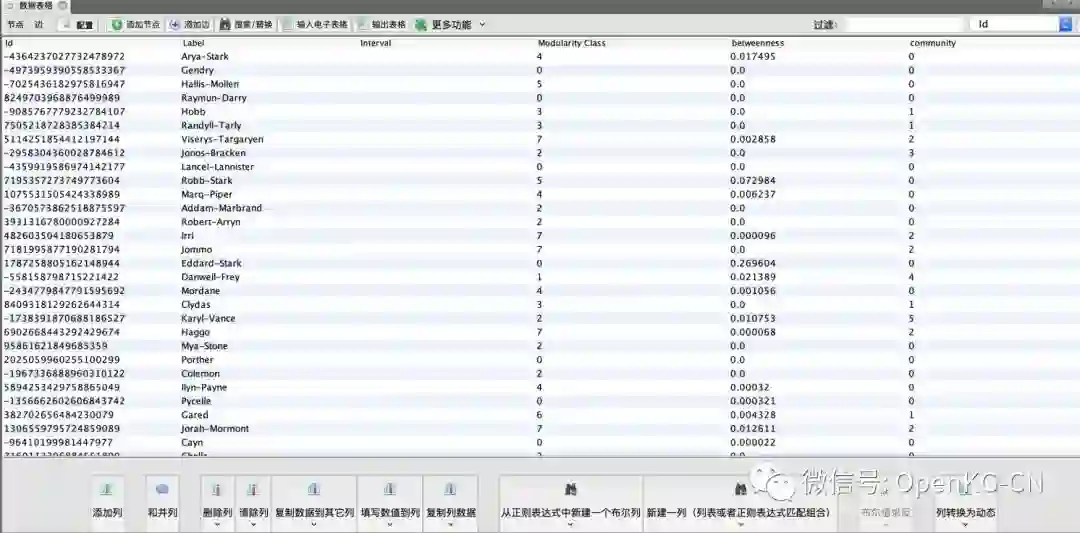
Task: Click the 添加边 (add edge) icon button
Action: 189,25
